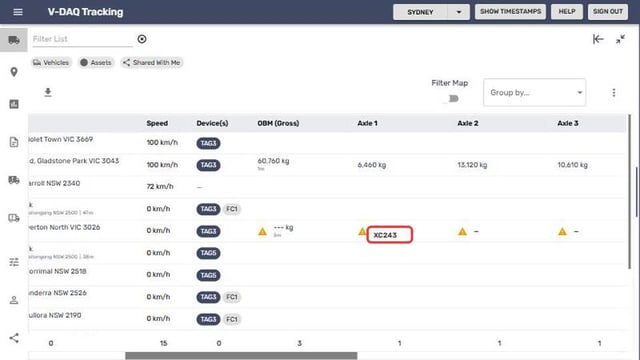Click the SYDNEY region button

coord(420,12)
